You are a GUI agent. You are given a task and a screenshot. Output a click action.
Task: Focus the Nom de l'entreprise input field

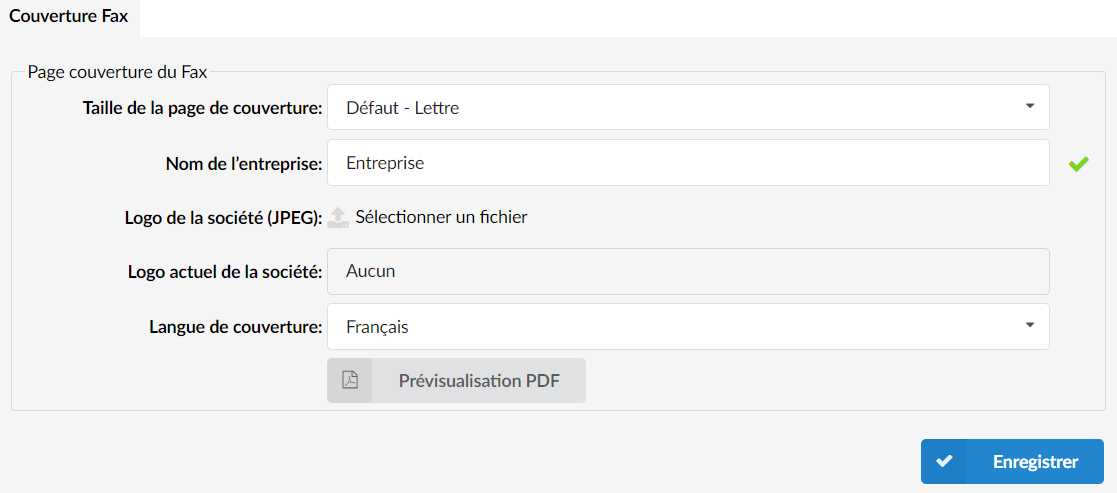(688, 162)
